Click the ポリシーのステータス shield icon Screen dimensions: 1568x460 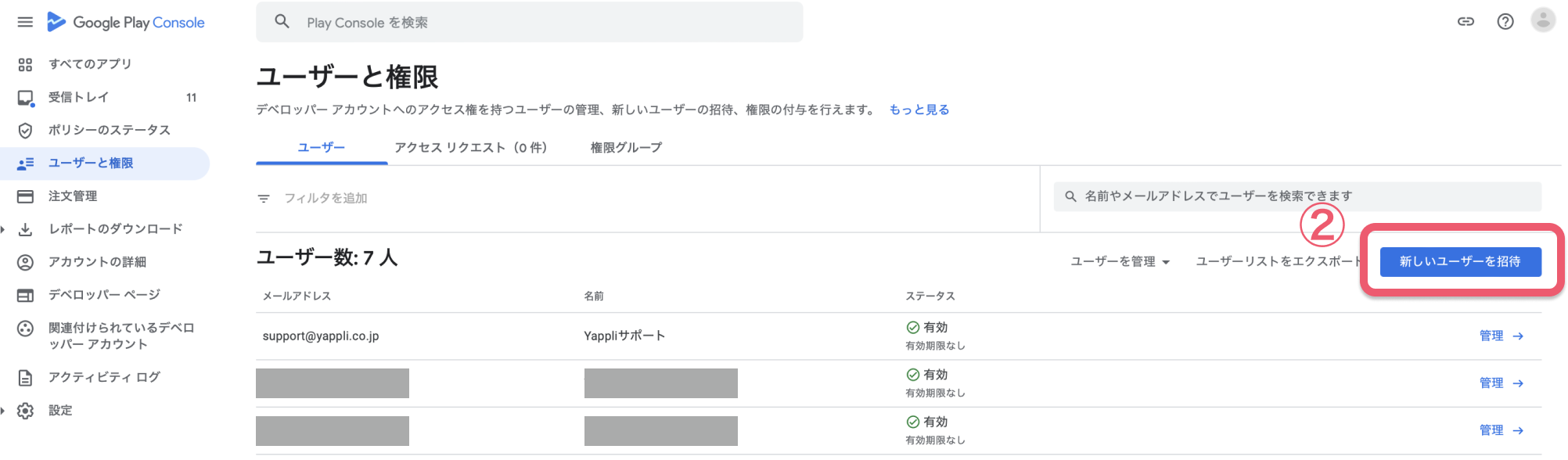pyautogui.click(x=25, y=130)
